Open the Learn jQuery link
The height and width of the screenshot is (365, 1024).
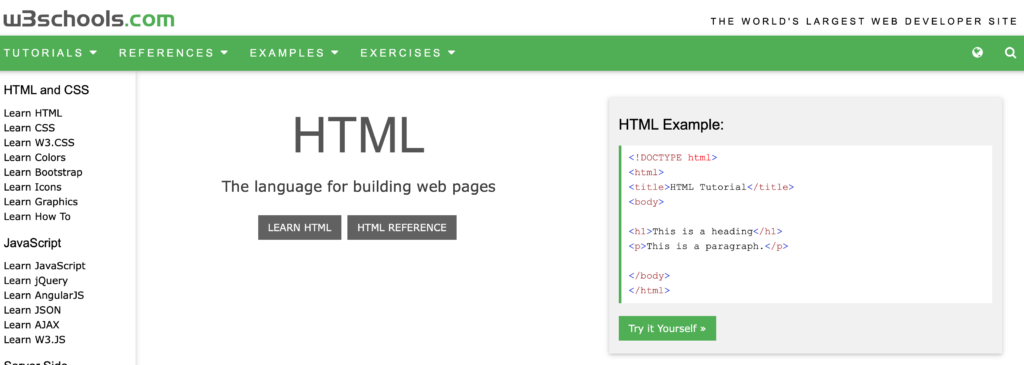(x=35, y=281)
